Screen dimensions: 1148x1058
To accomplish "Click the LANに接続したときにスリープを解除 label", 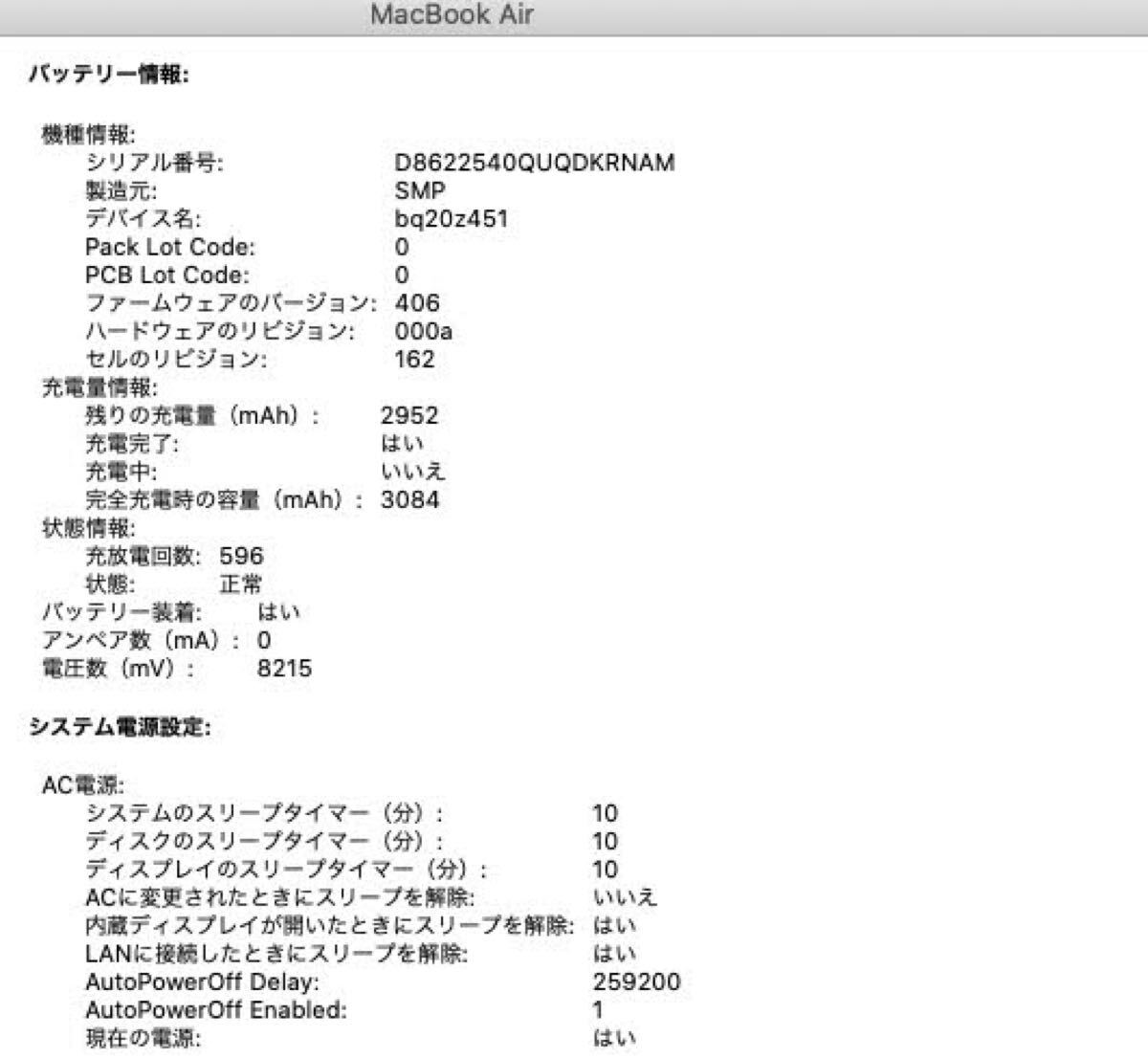I will pyautogui.click(x=276, y=954).
